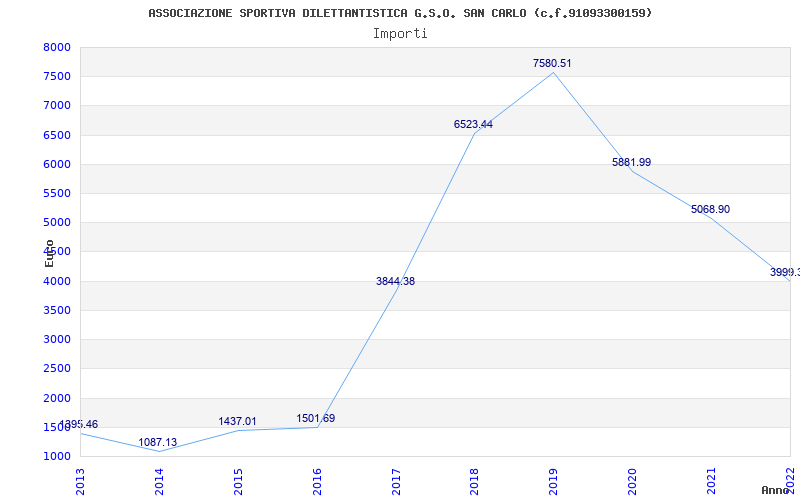This screenshot has height=500, width=800.
Task: Click y-axis tick label 2000
Action: (57, 398)
